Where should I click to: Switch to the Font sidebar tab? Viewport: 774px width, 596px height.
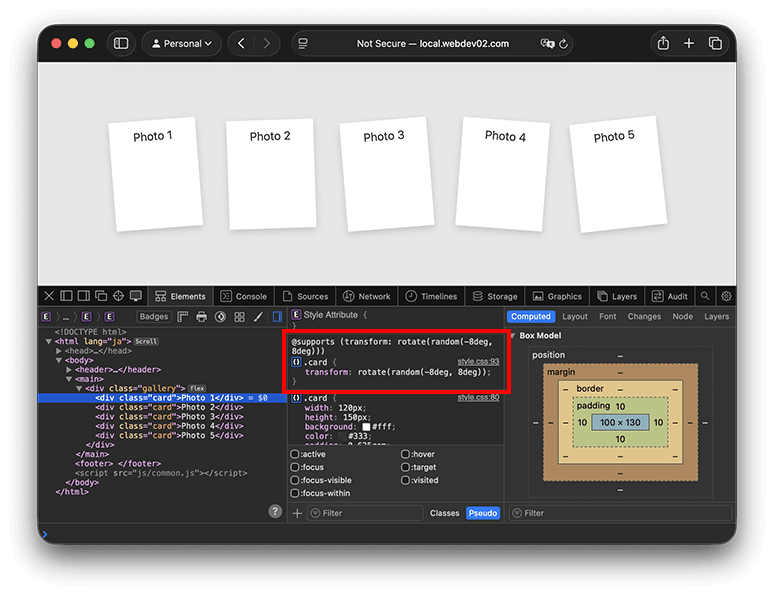pyautogui.click(x=608, y=317)
